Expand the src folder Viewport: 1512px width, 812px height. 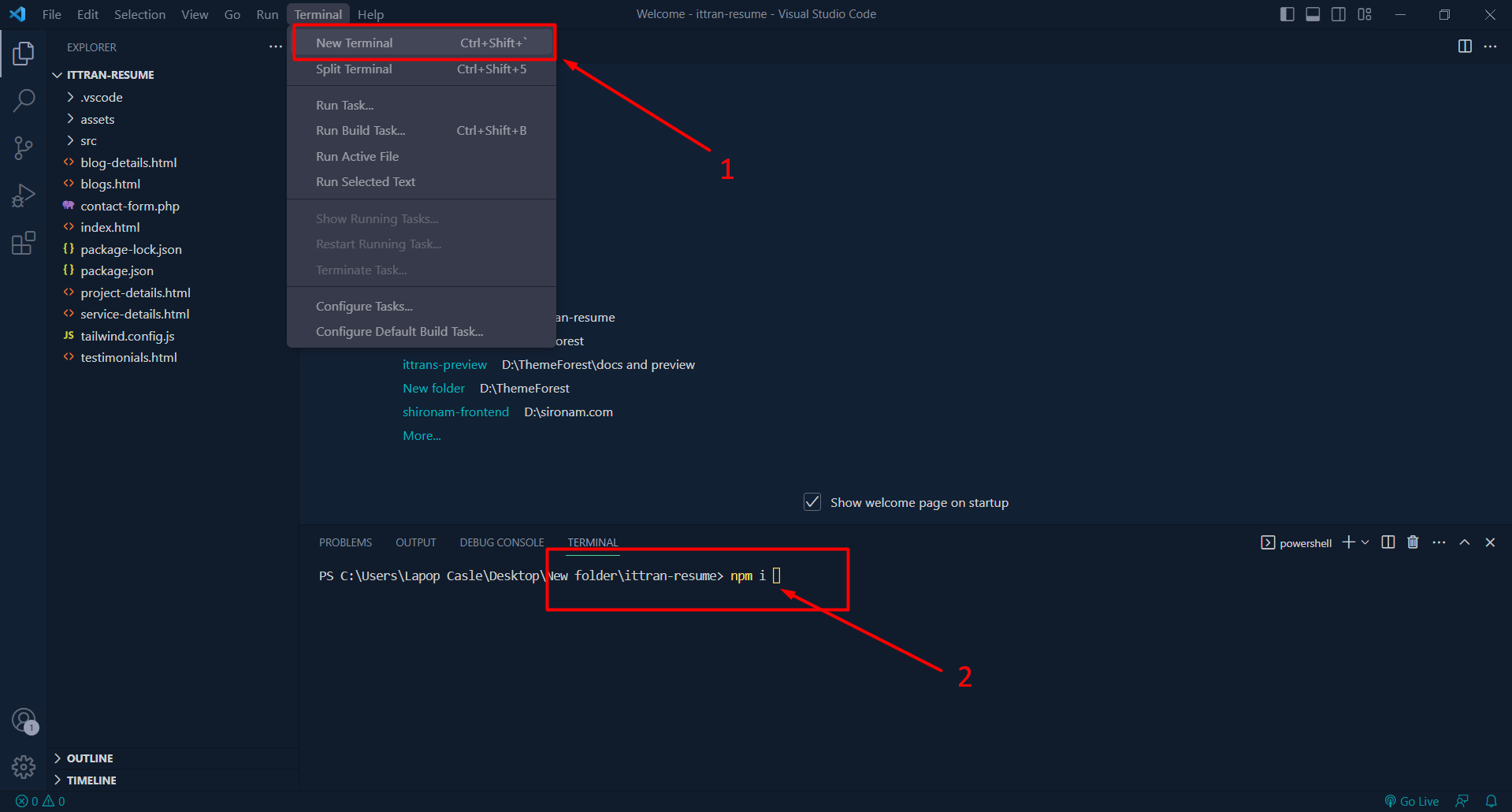coord(88,141)
